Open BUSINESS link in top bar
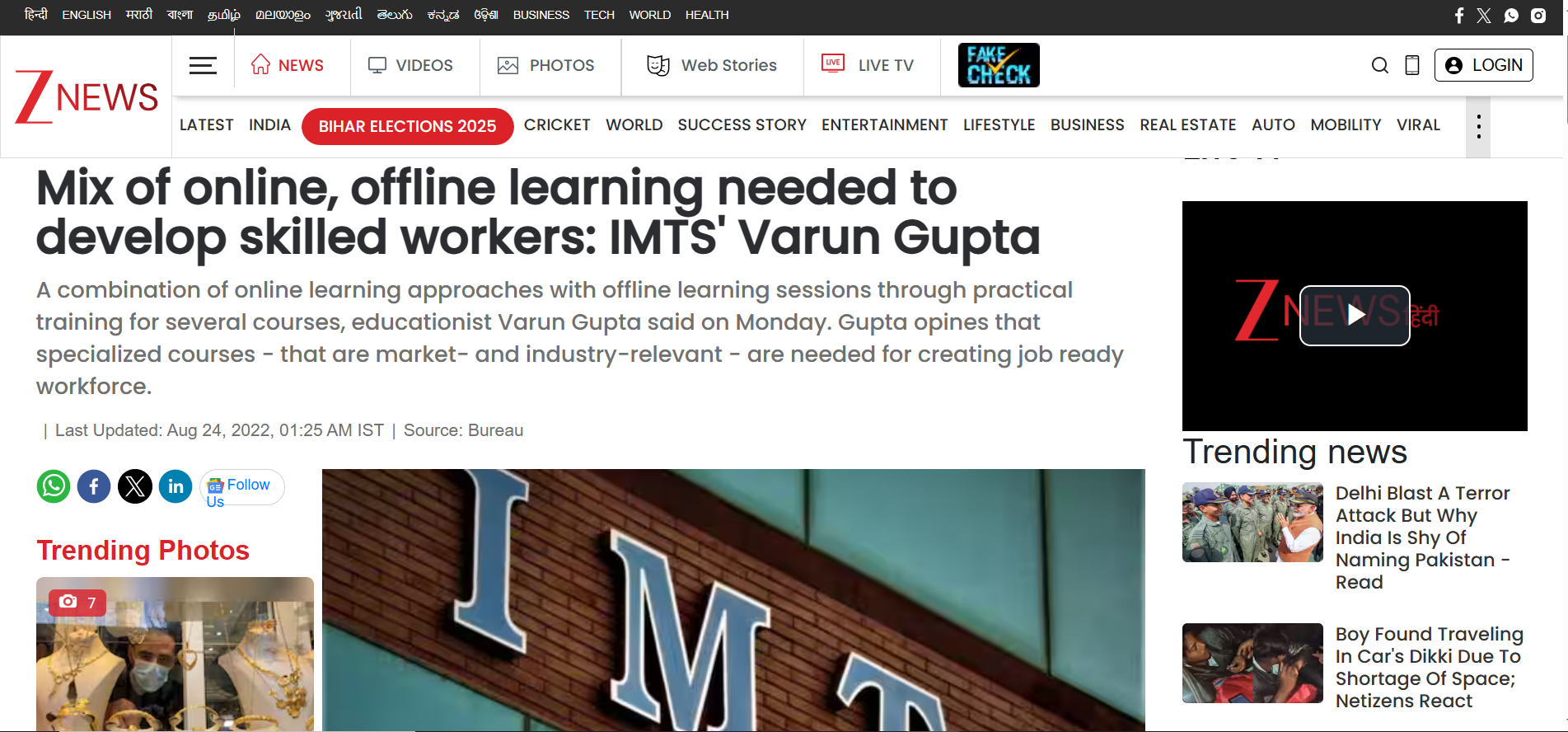The height and width of the screenshot is (732, 1568). tap(541, 15)
